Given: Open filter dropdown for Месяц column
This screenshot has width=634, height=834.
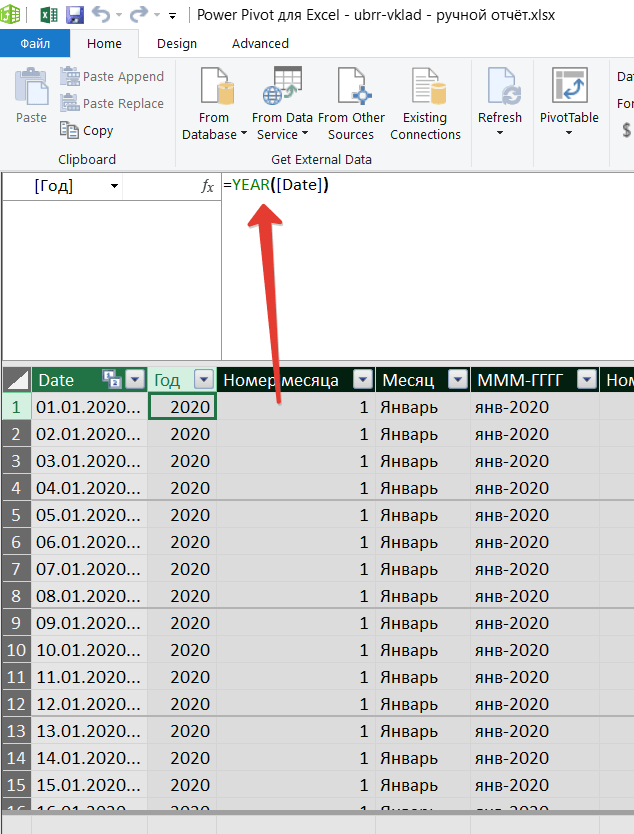Looking at the screenshot, I should tap(458, 380).
